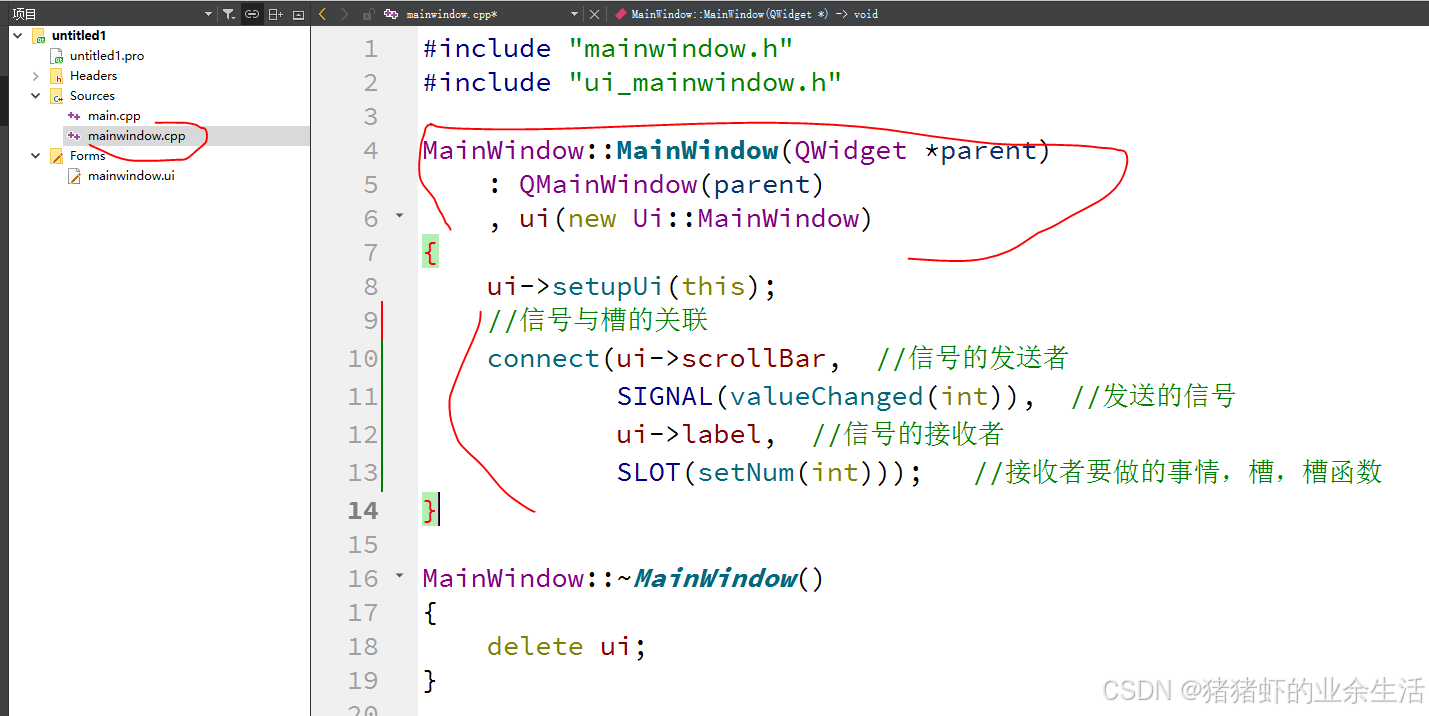Open the mainwindow.cpp* open documents dropdown

point(574,14)
